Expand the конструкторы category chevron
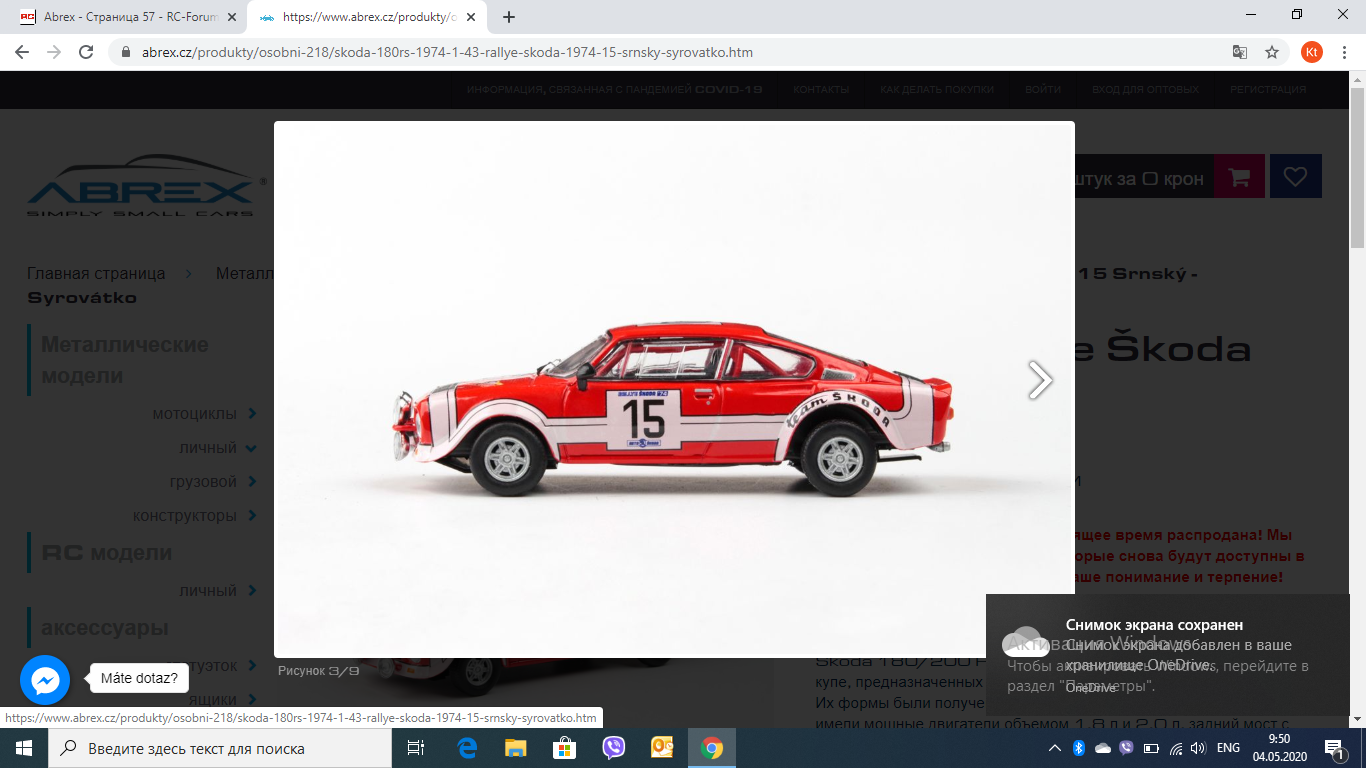Viewport: 1366px width, 768px height. click(252, 515)
